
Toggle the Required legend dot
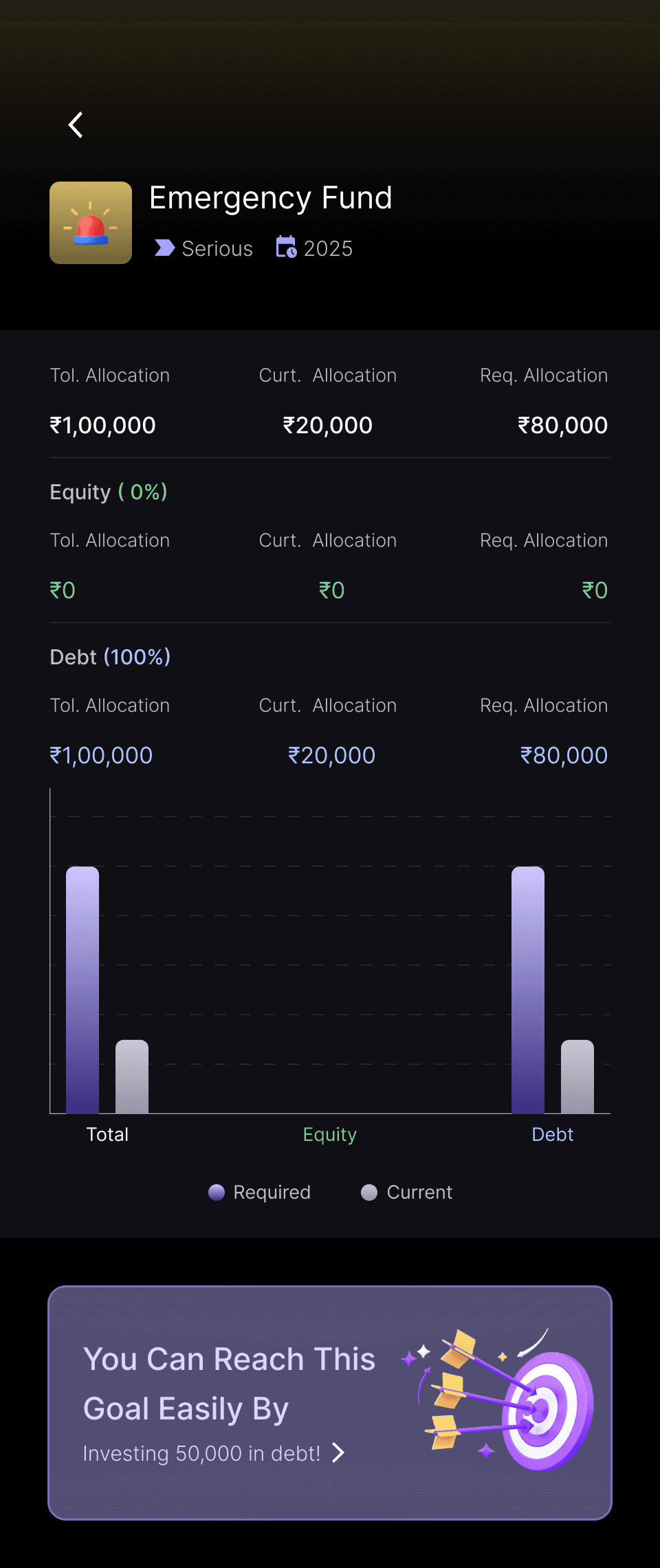coord(217,1192)
